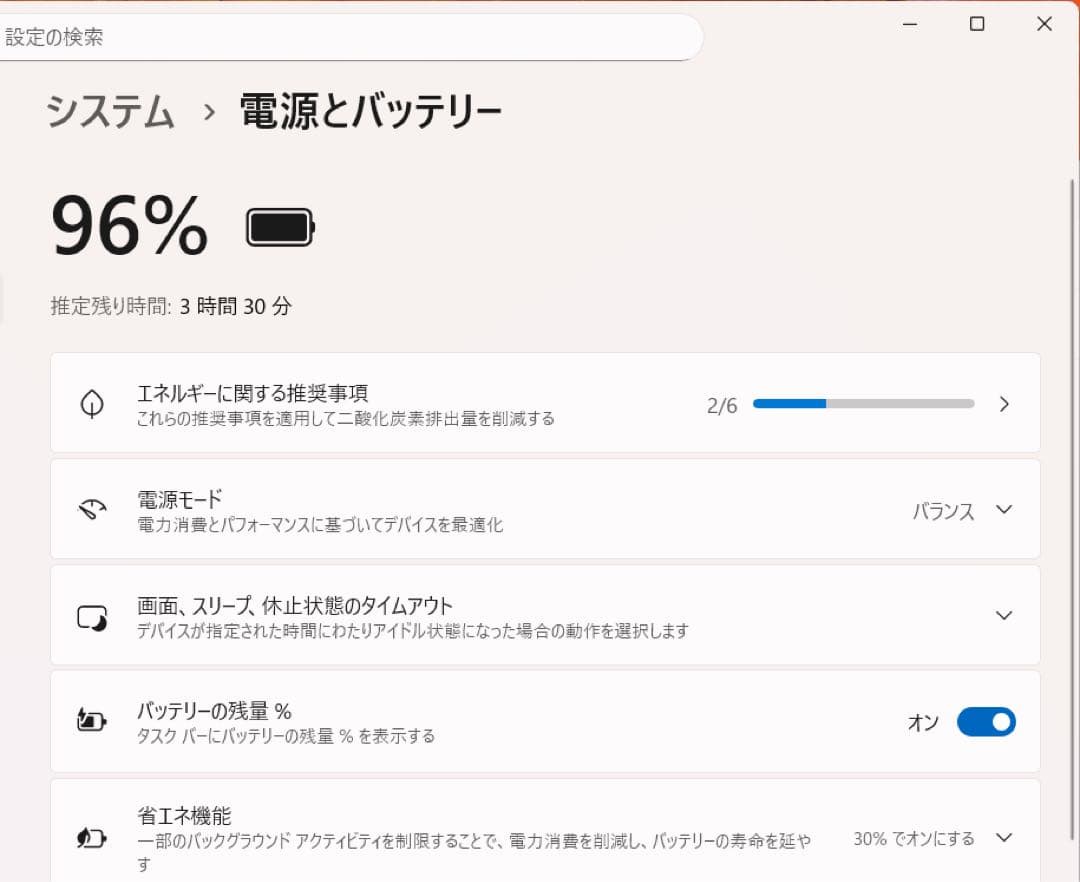Select the leaf icon for エネルギーに関する推奨事項
Image resolution: width=1080 pixels, height=882 pixels.
(92, 403)
